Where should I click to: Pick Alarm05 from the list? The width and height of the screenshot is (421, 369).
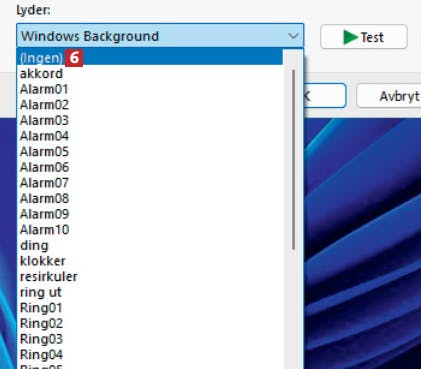click(x=150, y=152)
